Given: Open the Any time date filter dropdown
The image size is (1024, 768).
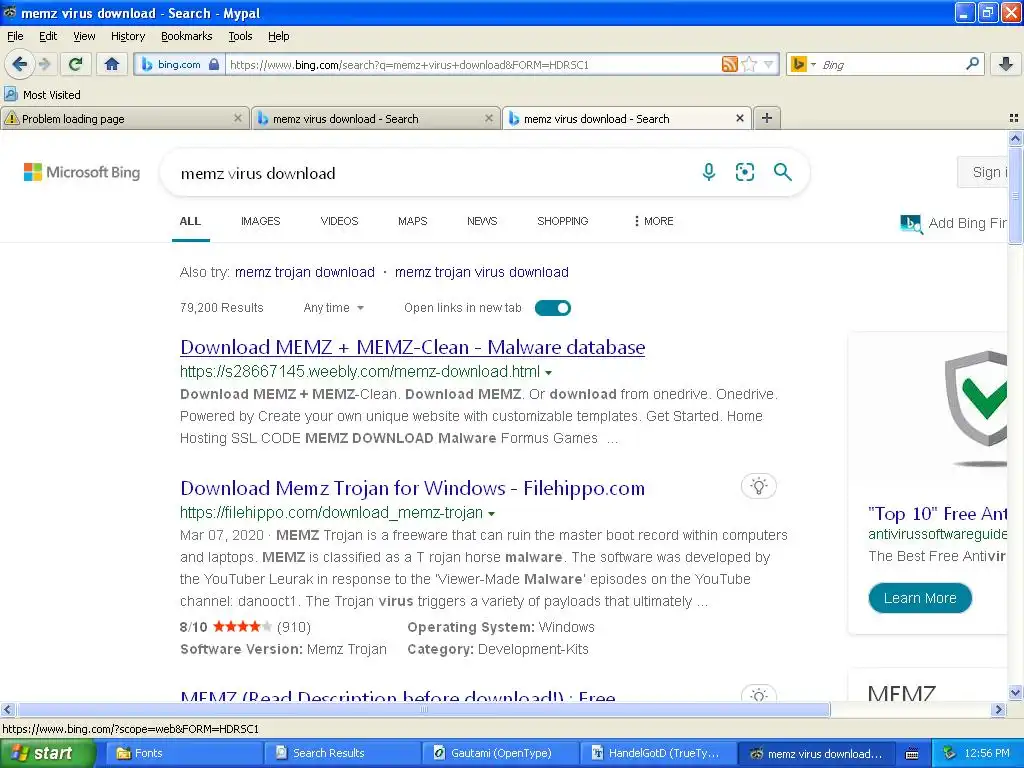Looking at the screenshot, I should click(x=334, y=308).
